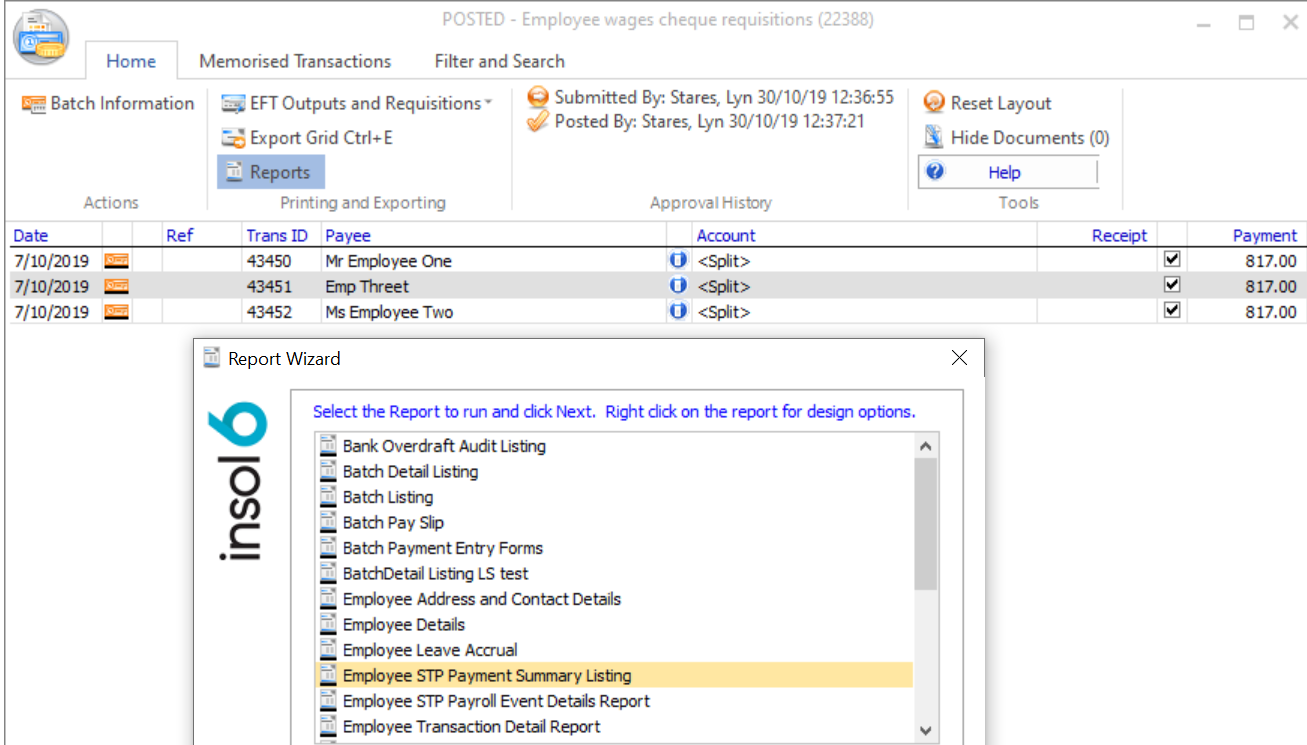Toggle checkbox for Mr Employee One row
This screenshot has width=1307, height=745.
coord(1172,260)
